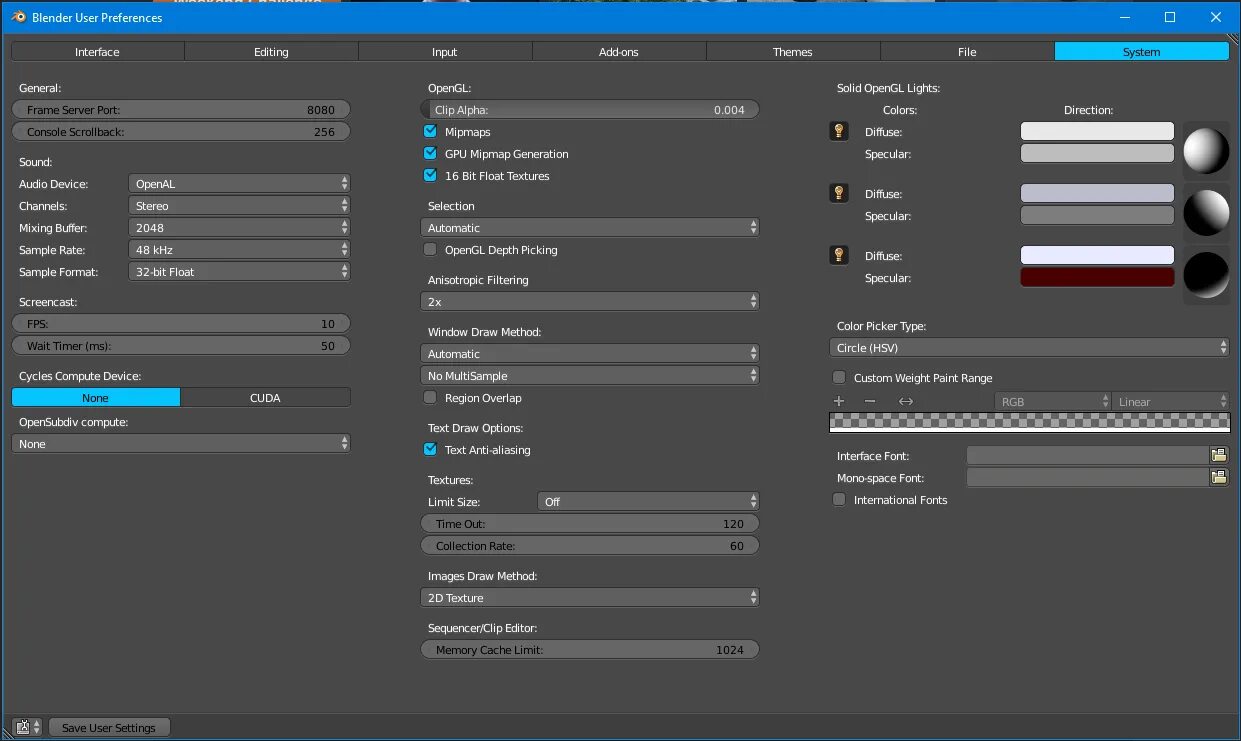The image size is (1241, 741).
Task: Switch to the Interface tab
Action: (x=97, y=51)
